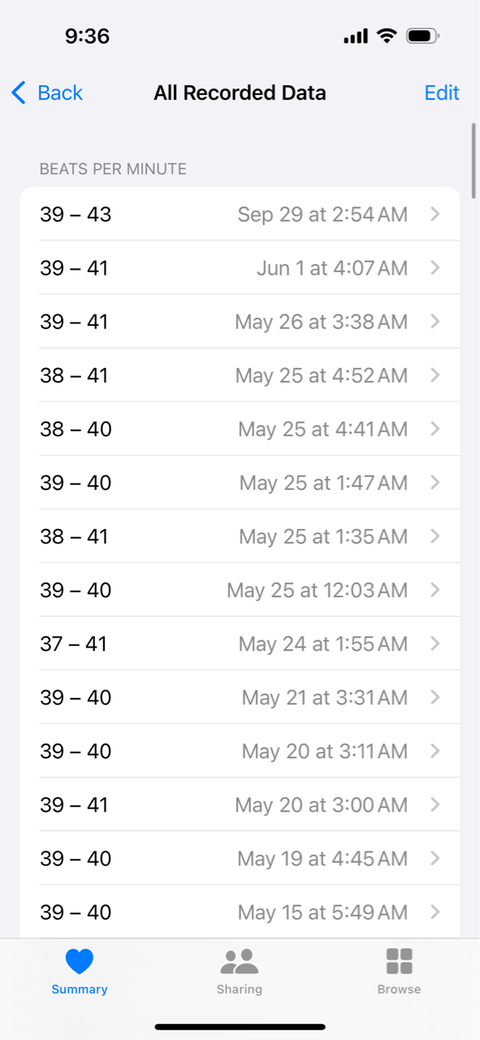Select the May 20 at 3:00 AM record
The height and width of the screenshot is (1040, 480).
click(x=239, y=805)
